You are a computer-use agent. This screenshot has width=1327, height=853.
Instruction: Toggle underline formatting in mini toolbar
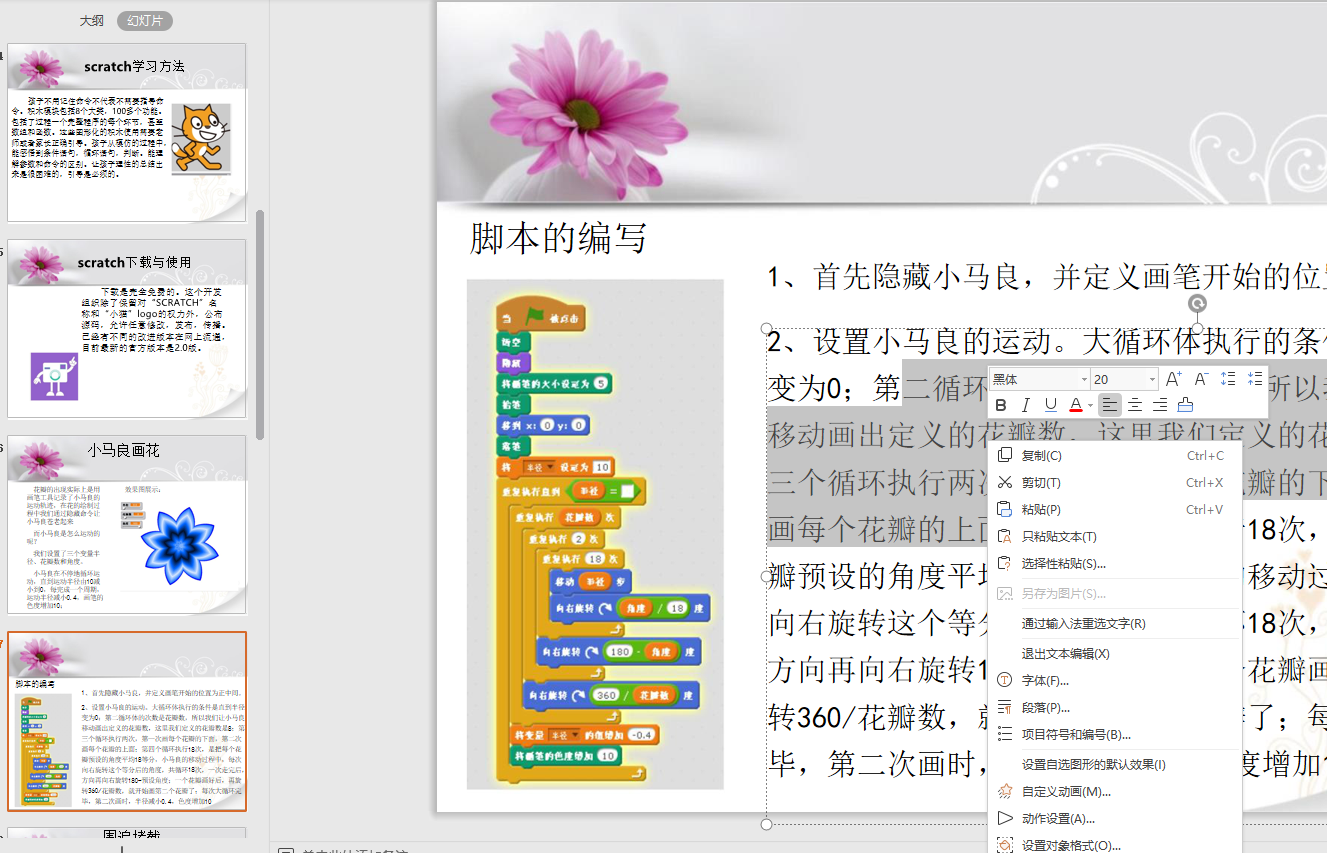coord(1050,405)
